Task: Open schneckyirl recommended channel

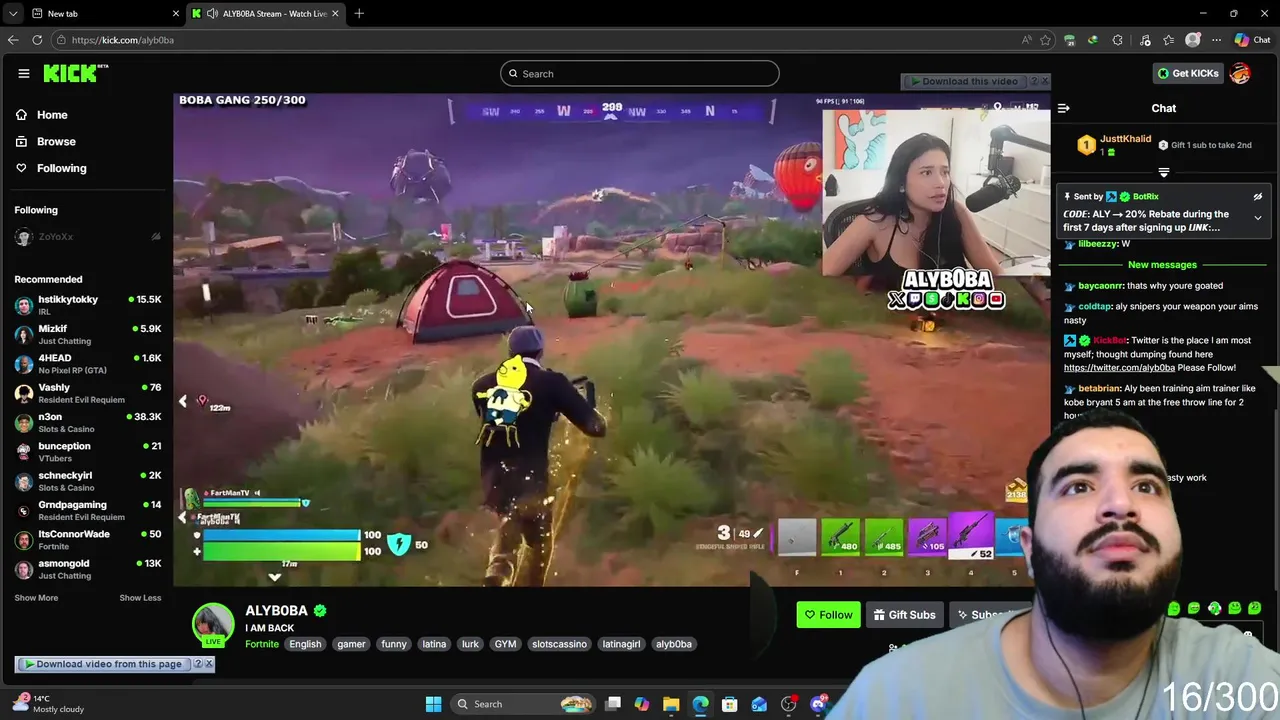Action: pos(87,481)
